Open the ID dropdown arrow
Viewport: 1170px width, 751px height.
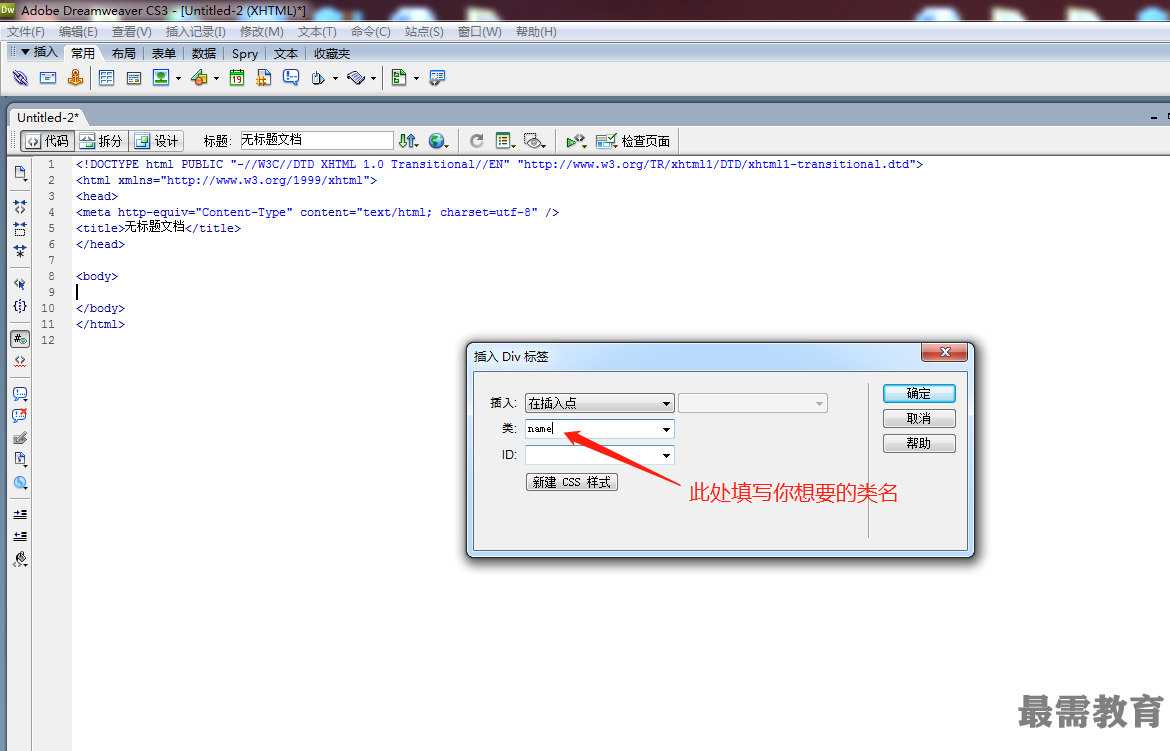pyautogui.click(x=666, y=455)
